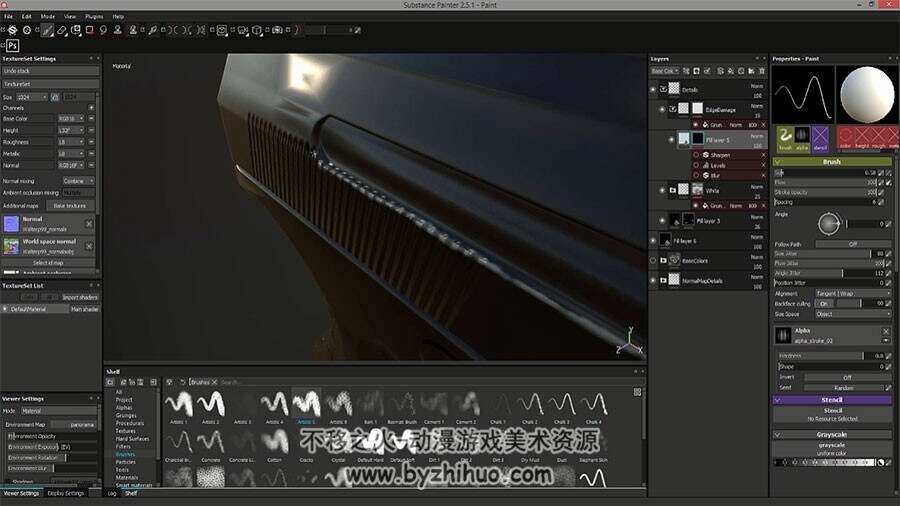This screenshot has width=900, height=506.
Task: Show the hidden BaseColors layer
Action: click(x=653, y=260)
